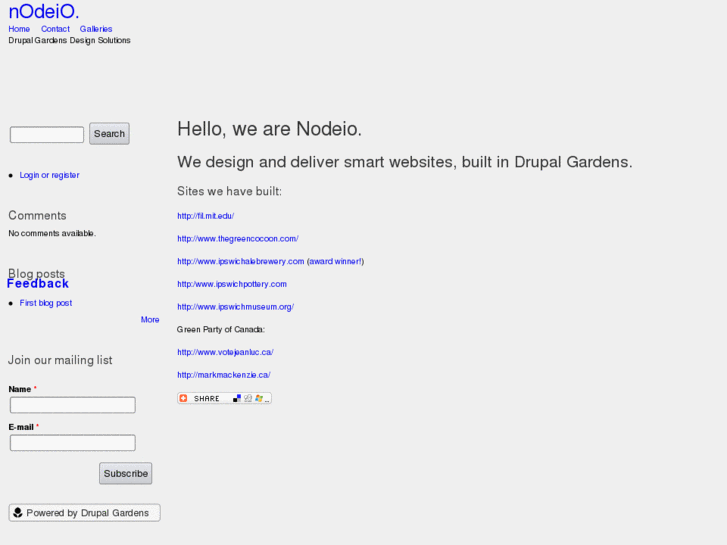The height and width of the screenshot is (545, 727).
Task: Click the Feedback link
Action: point(38,284)
